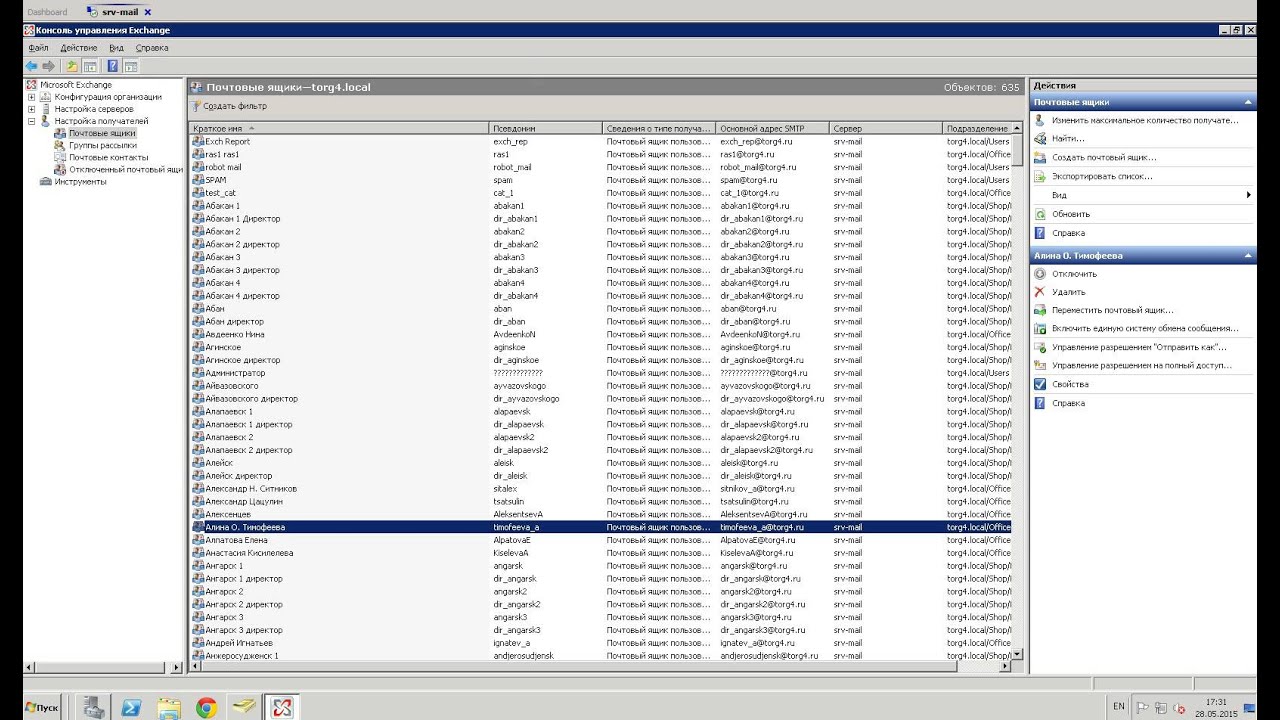Image resolution: width=1280 pixels, height=720 pixels.
Task: Click the Экспортировать список action icon
Action: coord(1040,176)
